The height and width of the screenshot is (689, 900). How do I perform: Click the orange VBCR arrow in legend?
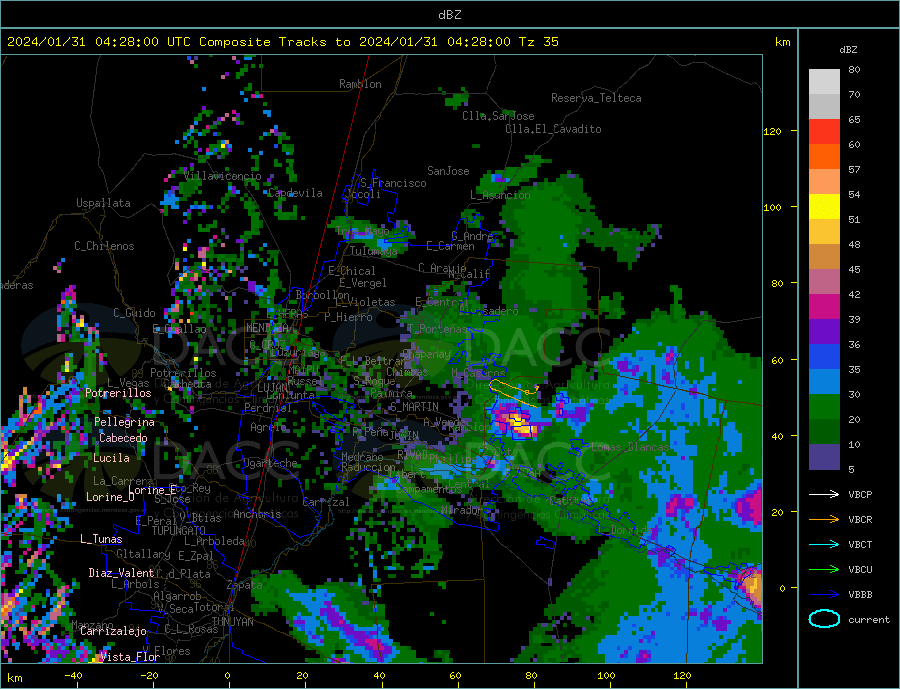click(x=824, y=520)
